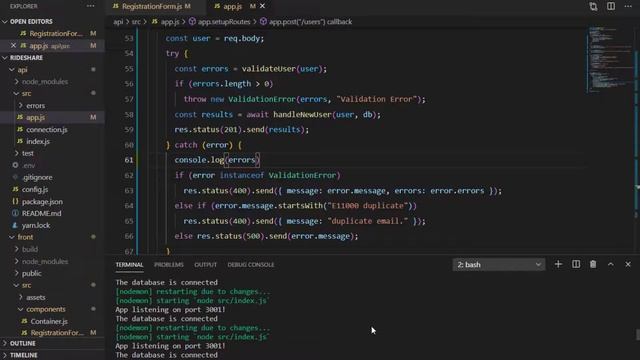Close app.js in Open Editors list
The height and width of the screenshot is (360, 640).
pos(13,45)
